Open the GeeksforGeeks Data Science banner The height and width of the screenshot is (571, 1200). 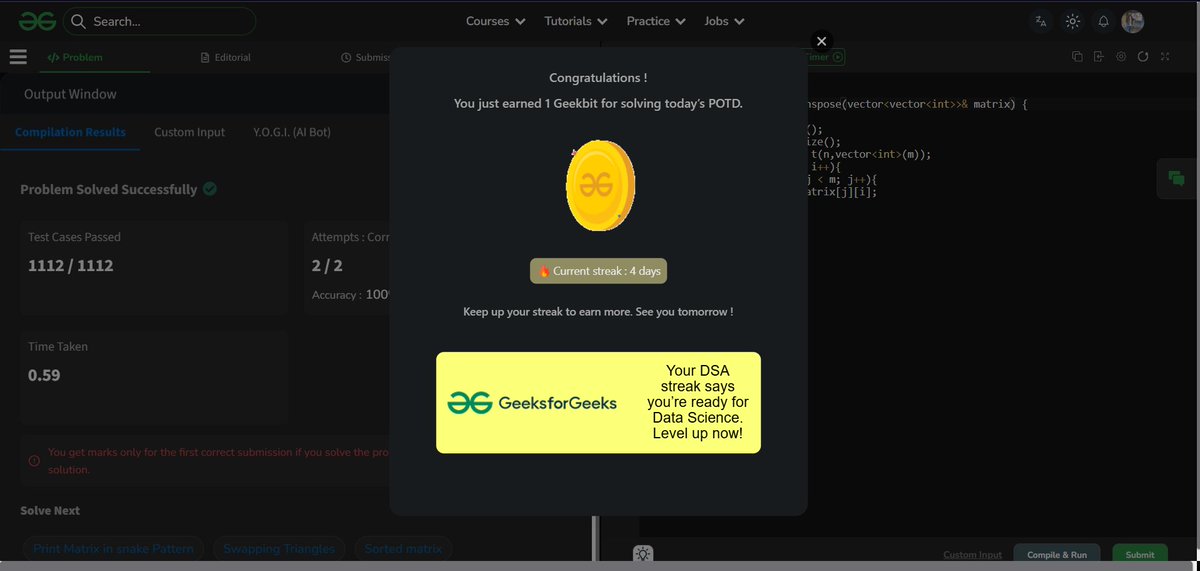[598, 403]
